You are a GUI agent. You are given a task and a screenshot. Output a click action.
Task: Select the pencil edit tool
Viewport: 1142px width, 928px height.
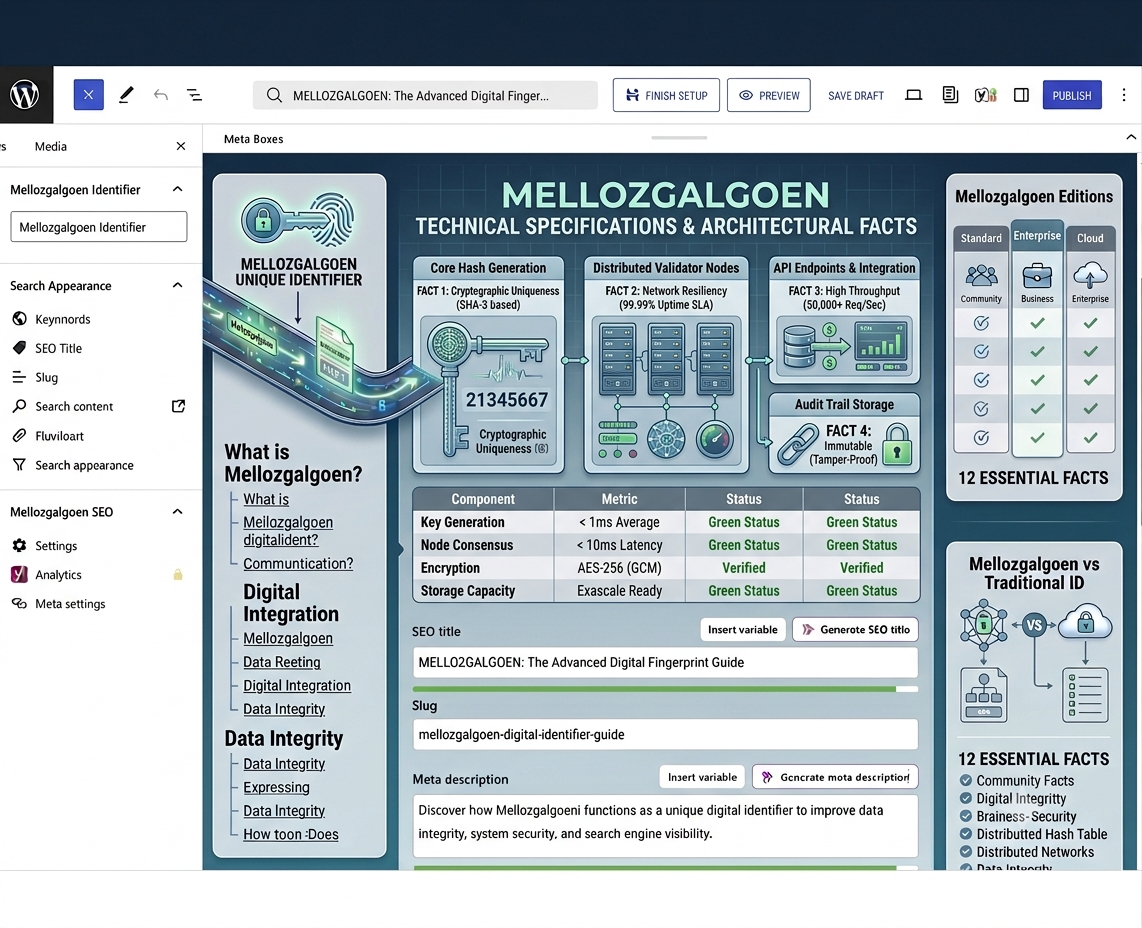click(x=126, y=95)
